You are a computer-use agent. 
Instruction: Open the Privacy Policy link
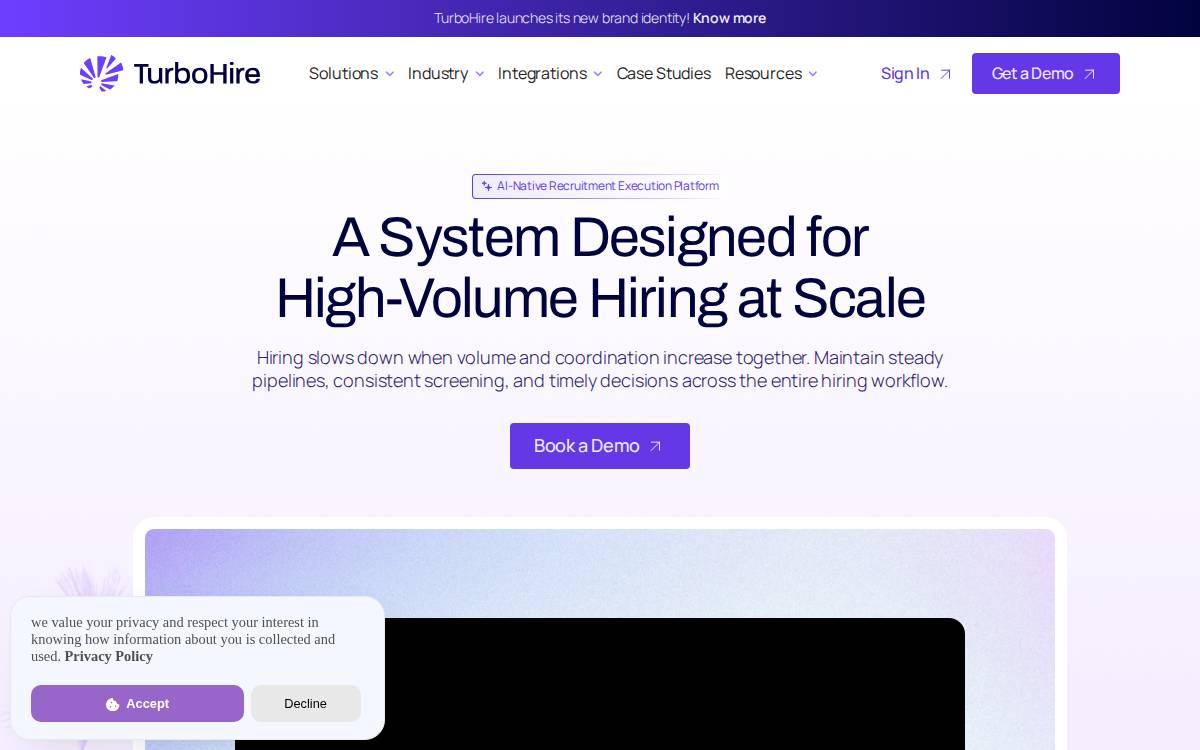109,657
